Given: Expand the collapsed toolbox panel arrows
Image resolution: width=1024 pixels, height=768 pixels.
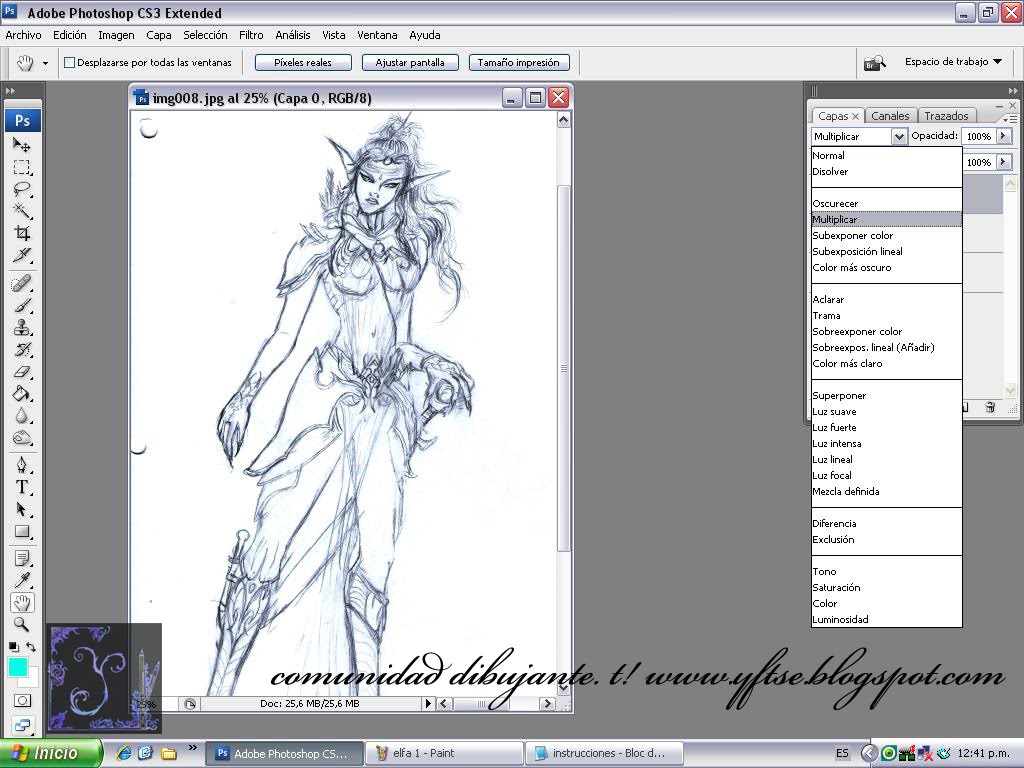Looking at the screenshot, I should (x=10, y=91).
